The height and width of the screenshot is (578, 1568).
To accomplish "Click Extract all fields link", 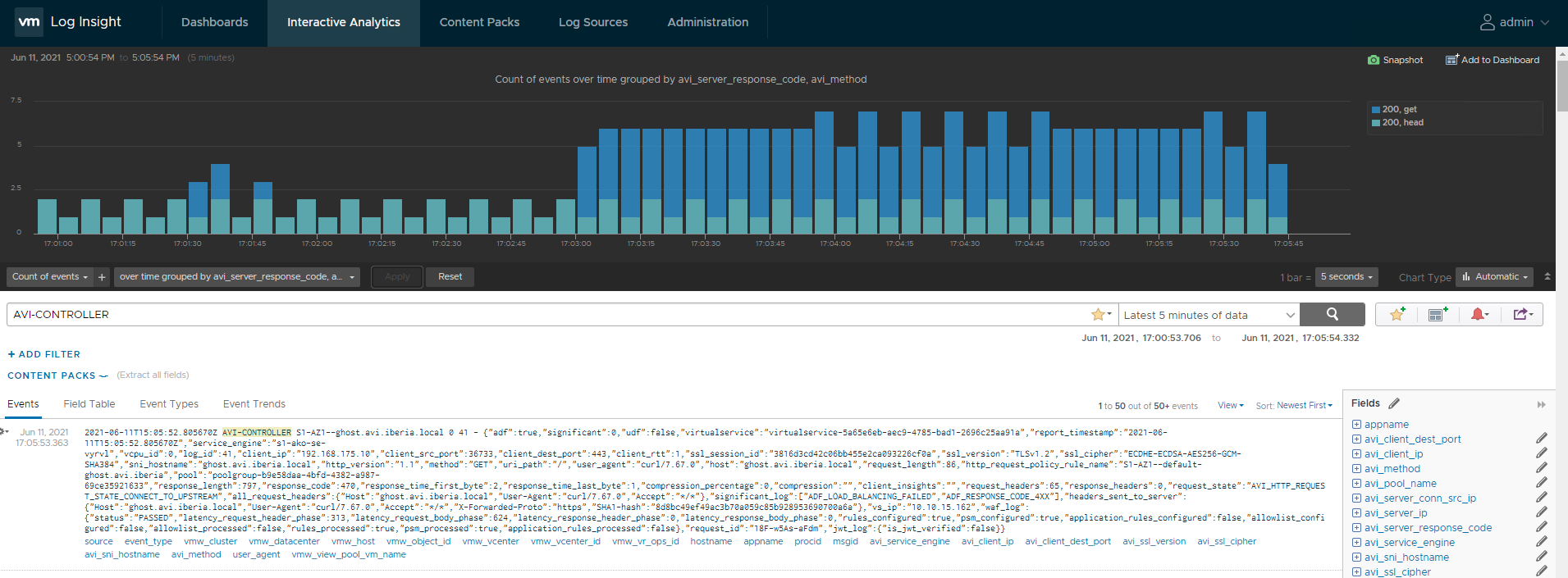I will (153, 375).
